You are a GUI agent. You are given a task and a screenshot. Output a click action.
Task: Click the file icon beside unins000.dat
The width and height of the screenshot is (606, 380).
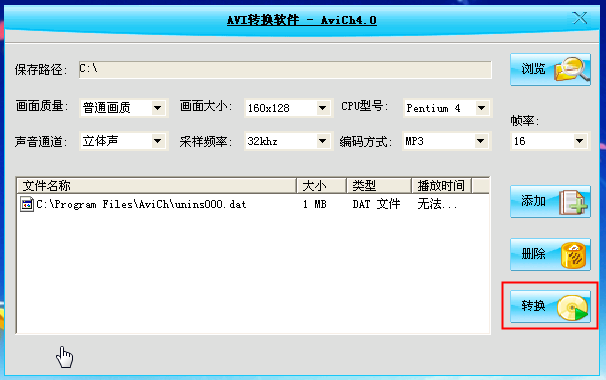pyautogui.click(x=27, y=204)
